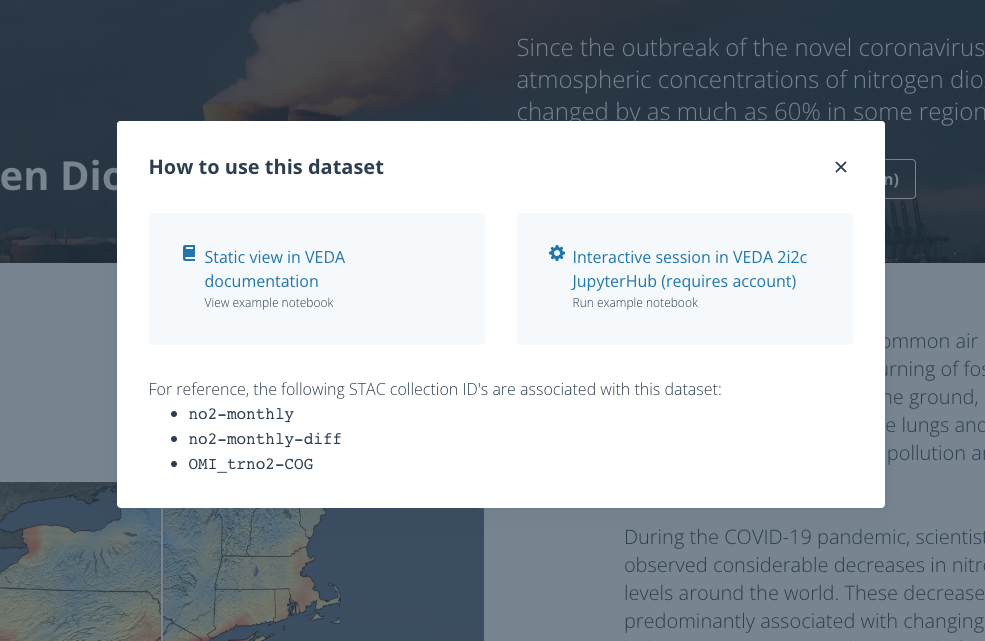The height and width of the screenshot is (641, 985).
Task: Close the dialog using the X icon
Action: tap(840, 167)
